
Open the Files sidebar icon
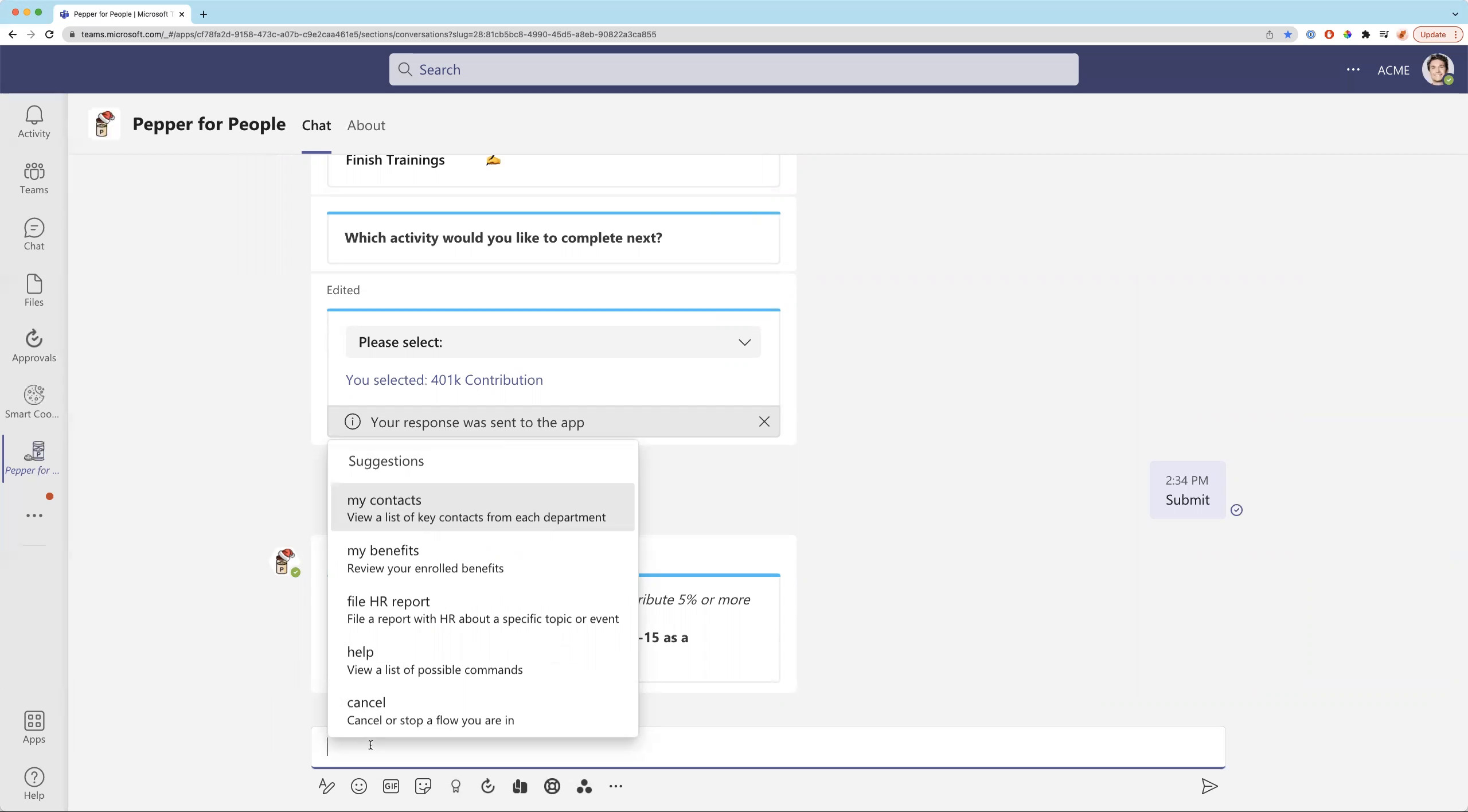34,290
